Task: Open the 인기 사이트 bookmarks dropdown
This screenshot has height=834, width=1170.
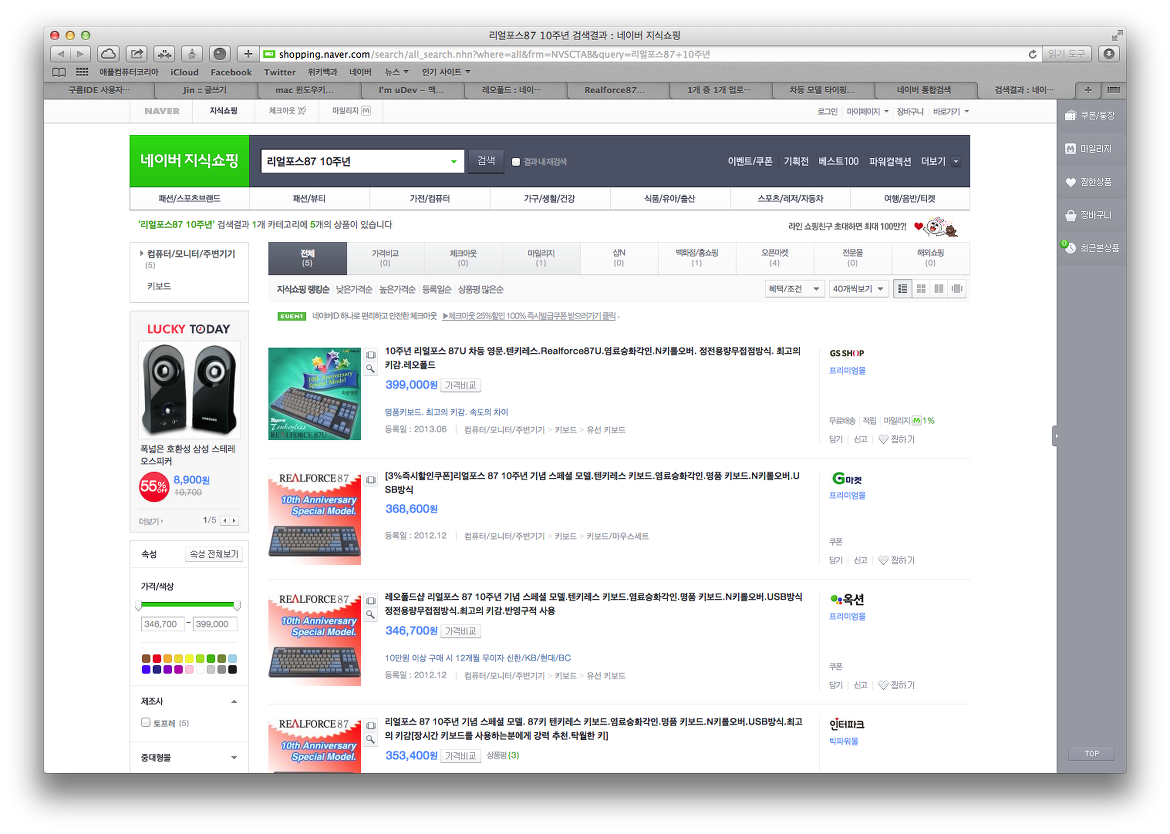Action: (445, 72)
